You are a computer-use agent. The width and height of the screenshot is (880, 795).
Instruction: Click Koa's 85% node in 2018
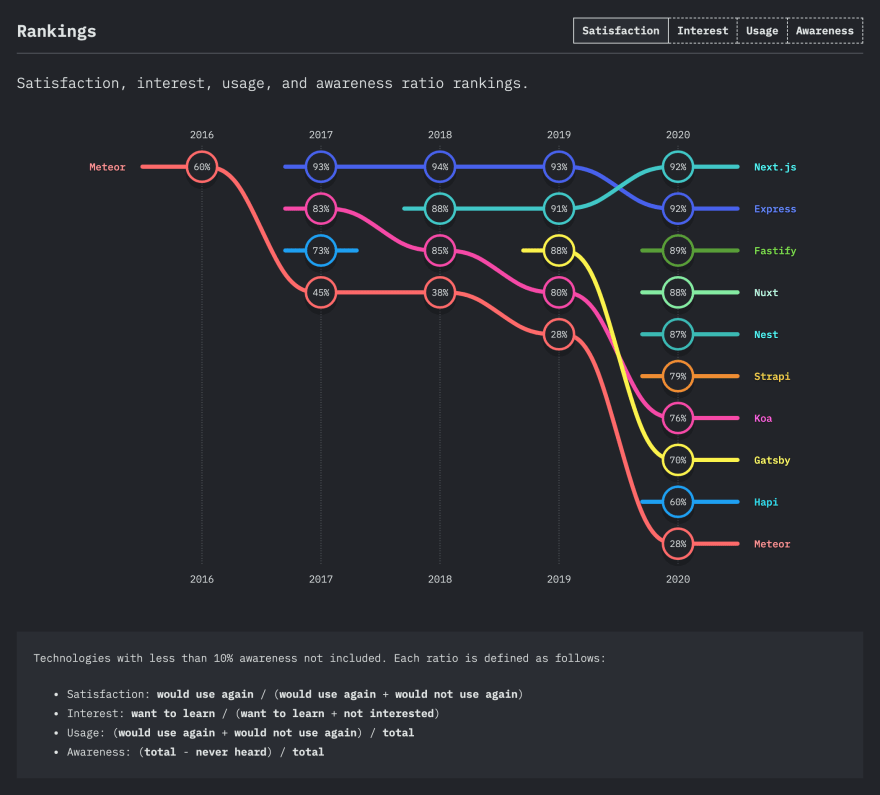click(440, 250)
